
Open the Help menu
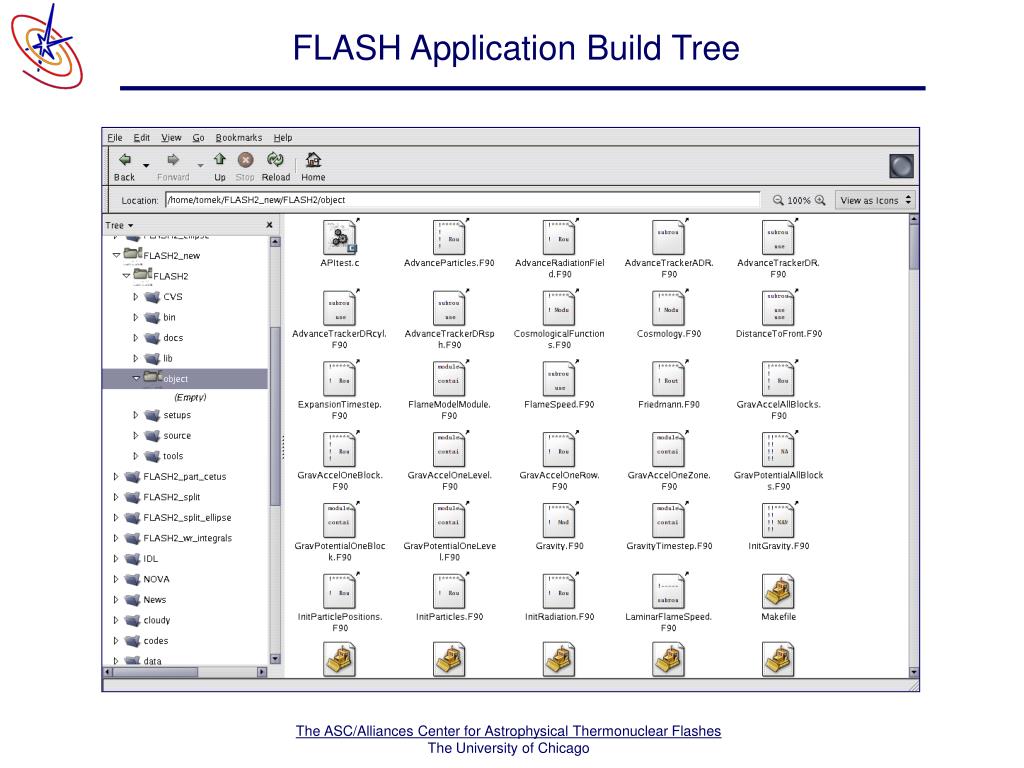coord(283,138)
